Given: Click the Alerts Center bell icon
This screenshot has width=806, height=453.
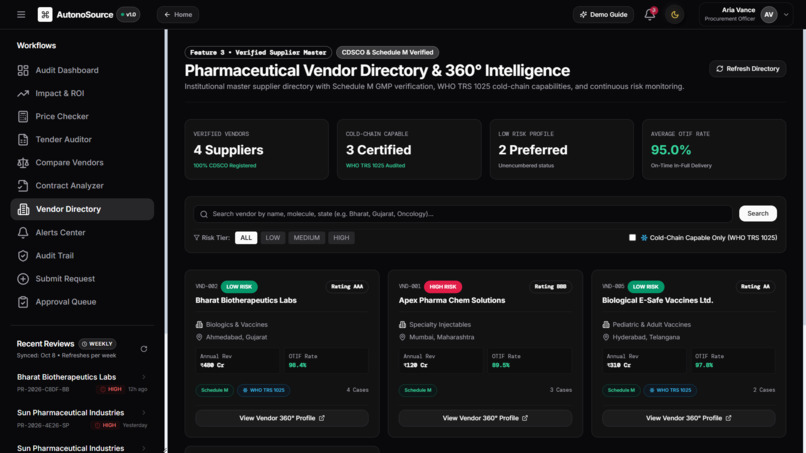Looking at the screenshot, I should tap(23, 232).
